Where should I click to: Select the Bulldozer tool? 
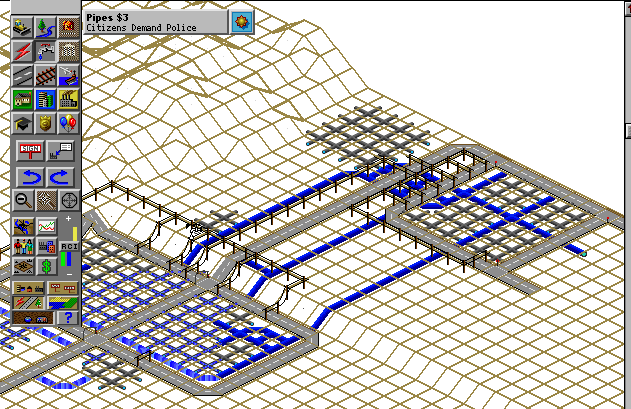(22, 27)
